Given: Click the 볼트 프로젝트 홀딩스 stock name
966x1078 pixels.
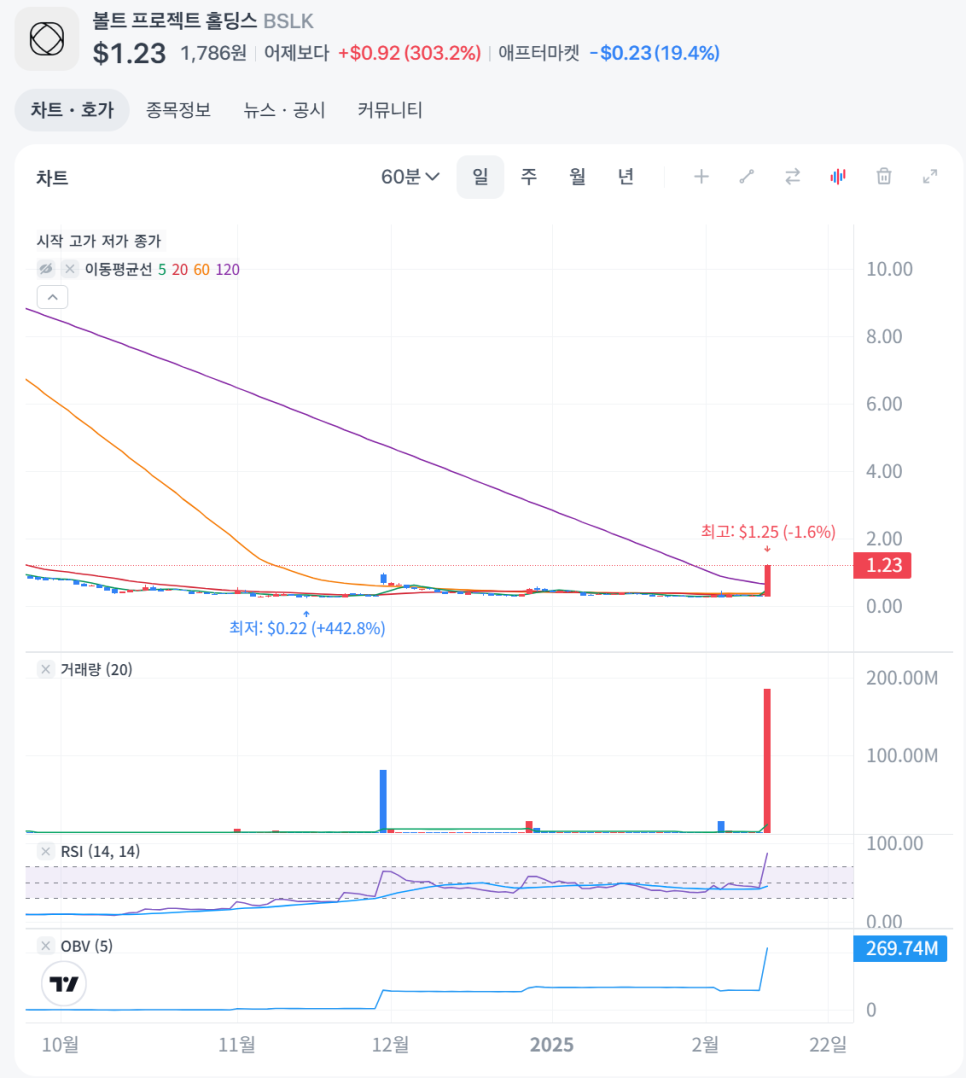Looking at the screenshot, I should [x=175, y=21].
